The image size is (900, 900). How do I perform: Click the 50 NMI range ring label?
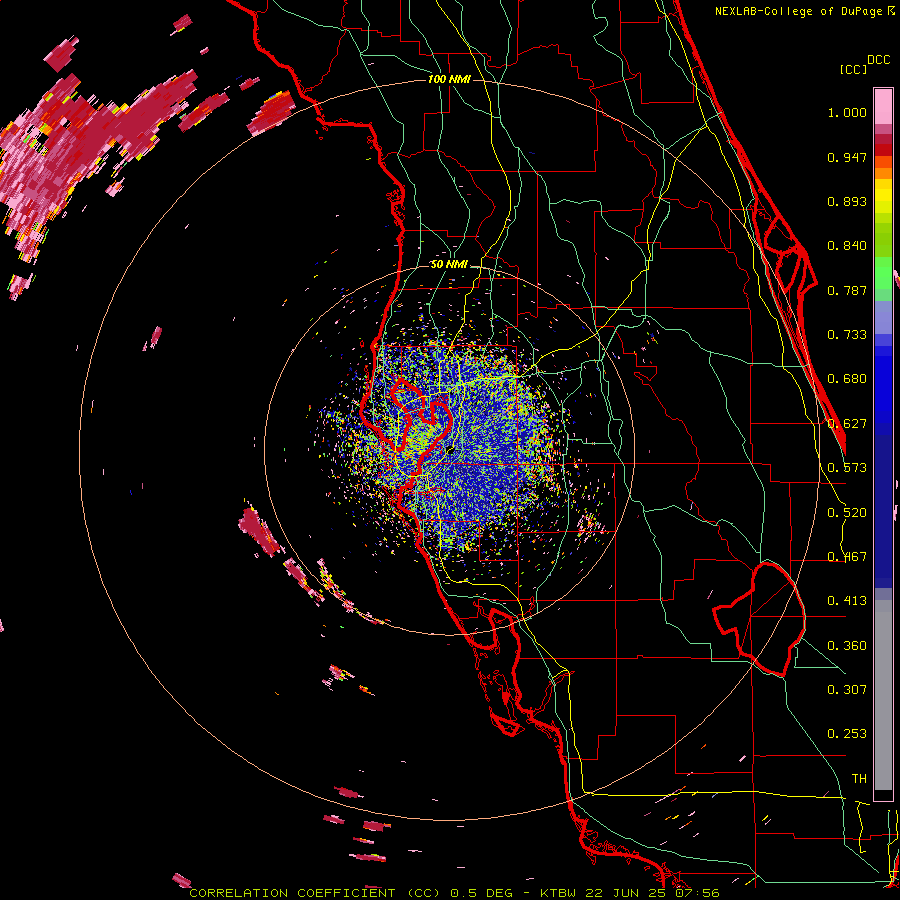click(x=449, y=265)
